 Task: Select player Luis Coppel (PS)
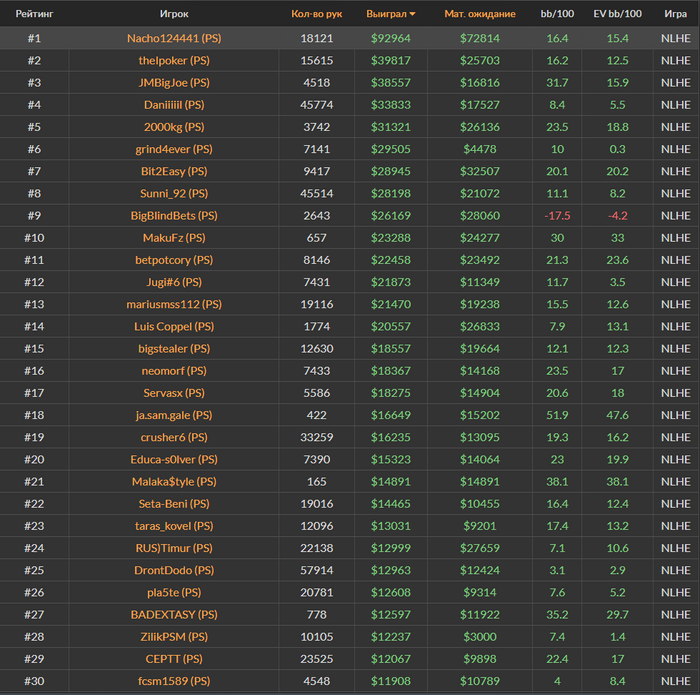tap(173, 326)
